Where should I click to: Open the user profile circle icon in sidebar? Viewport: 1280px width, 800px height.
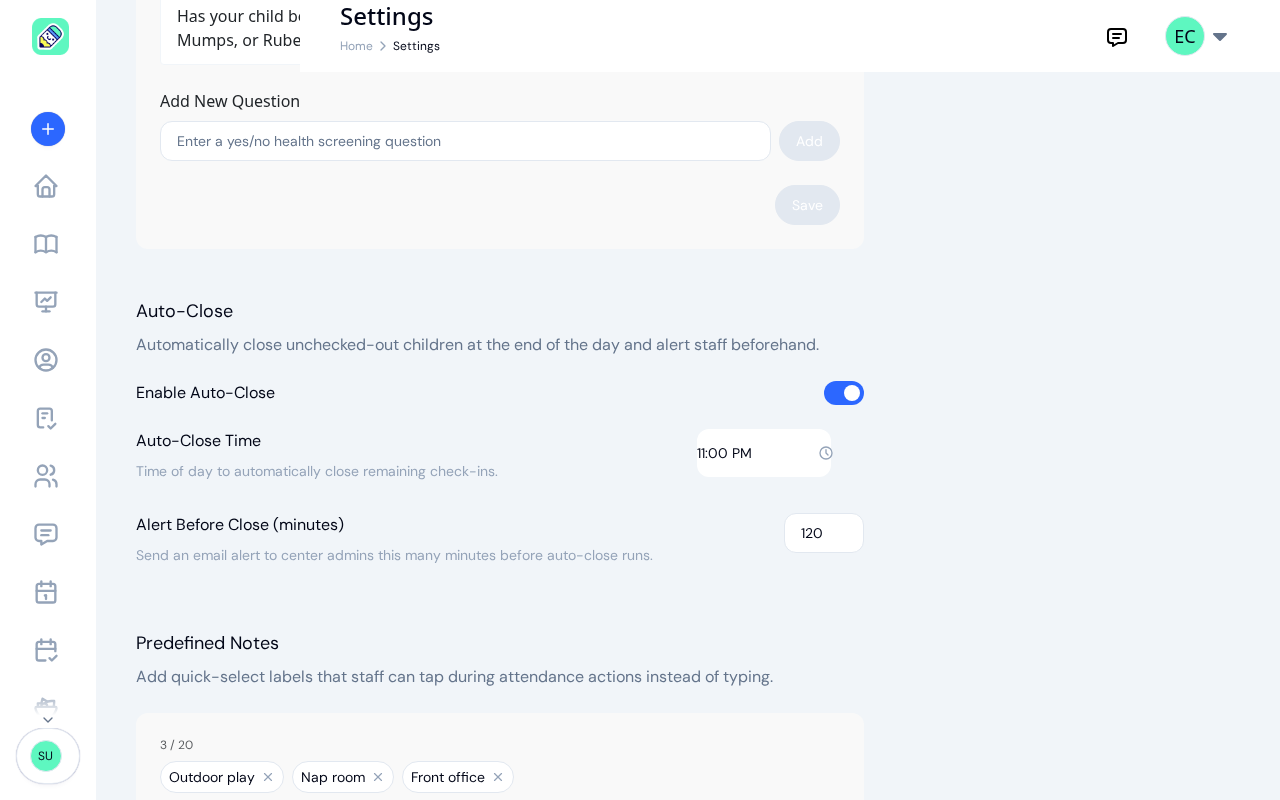coord(46,360)
